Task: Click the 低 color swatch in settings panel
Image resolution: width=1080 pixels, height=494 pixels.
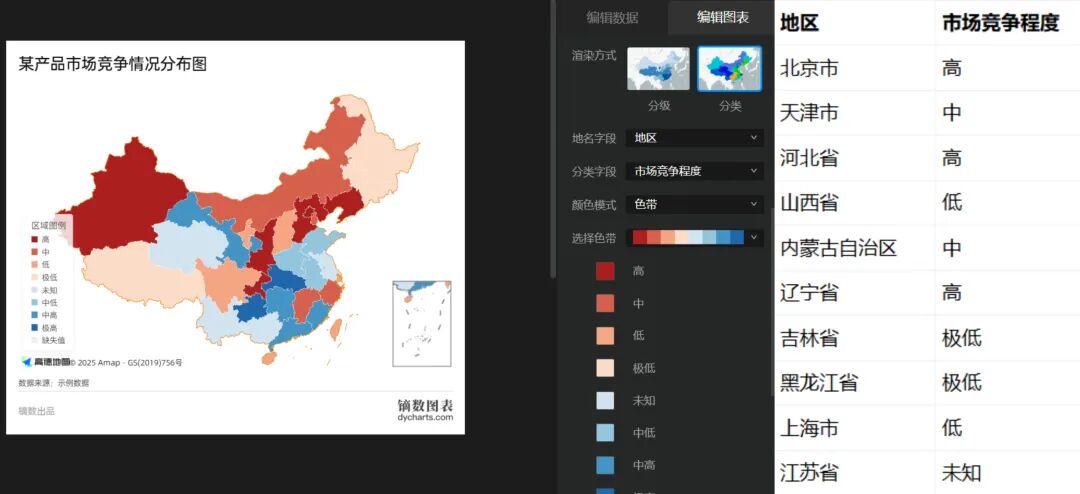Action: click(605, 336)
